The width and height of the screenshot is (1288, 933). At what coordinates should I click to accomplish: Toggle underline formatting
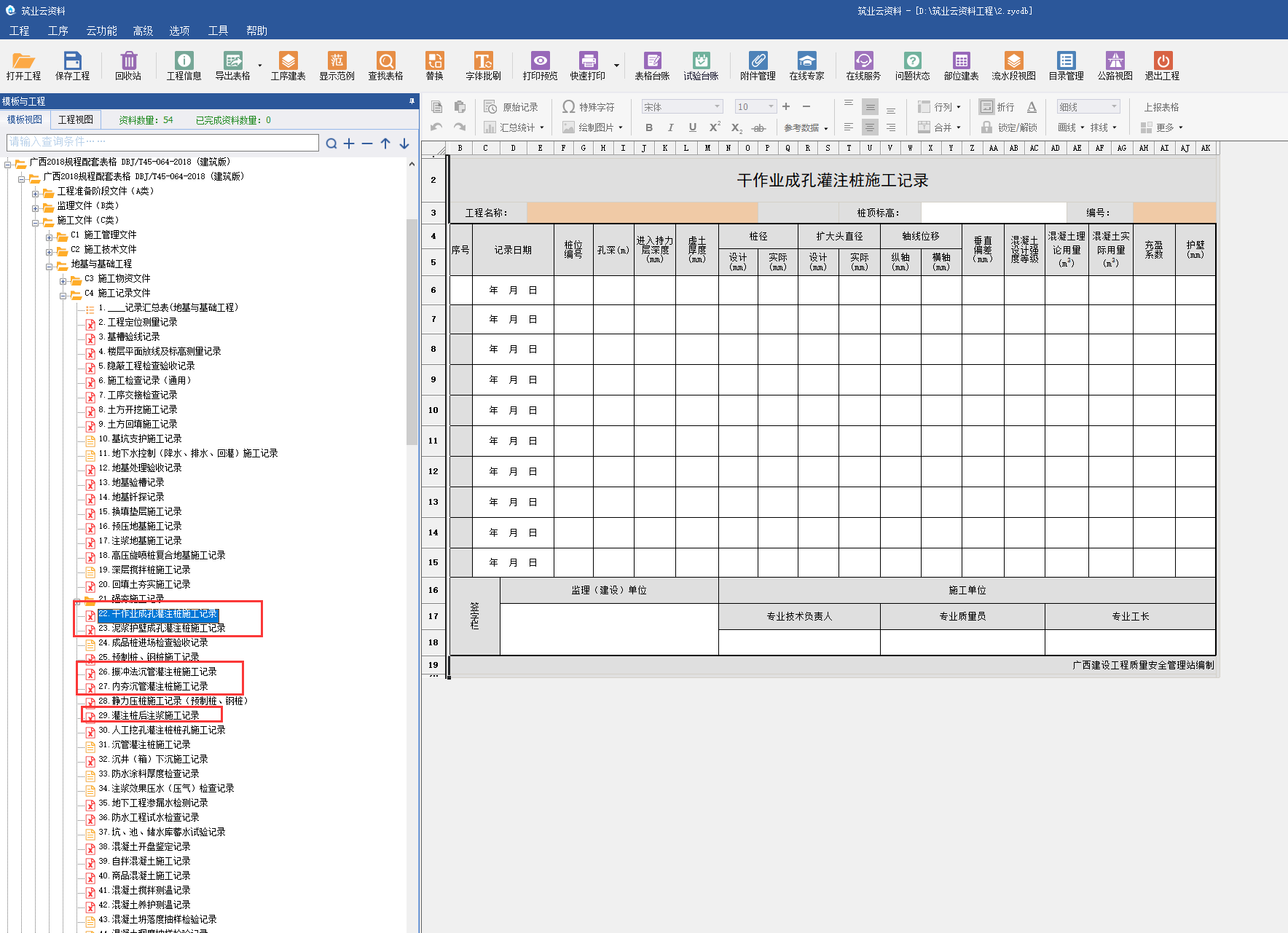point(692,127)
